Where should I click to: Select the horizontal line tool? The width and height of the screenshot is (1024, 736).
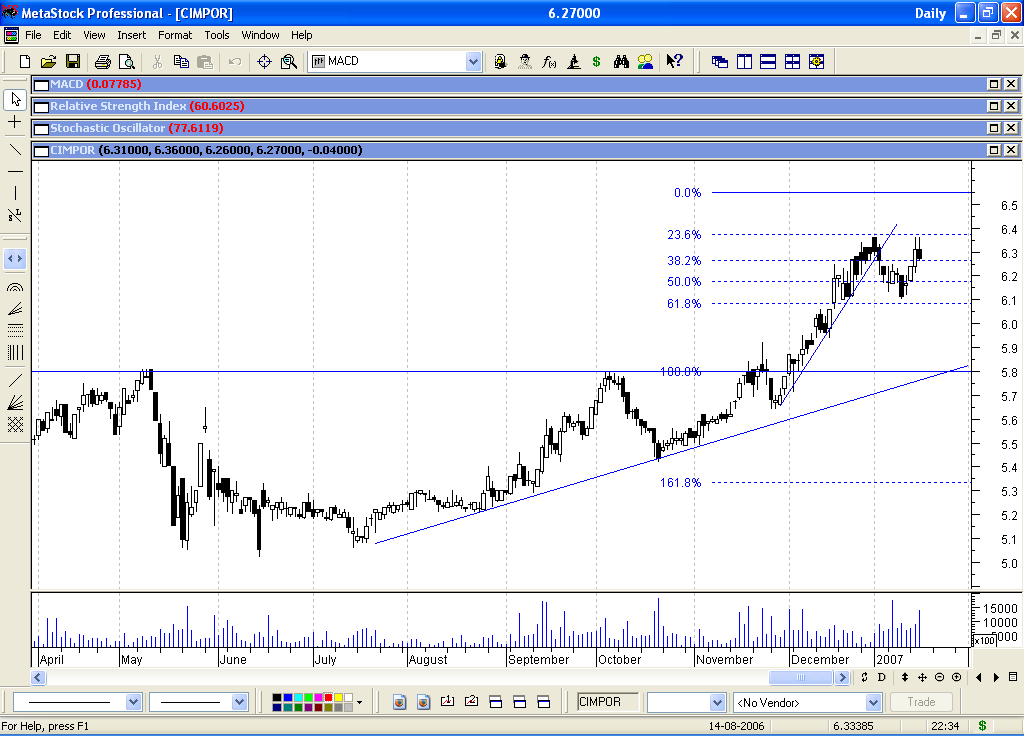(15, 171)
